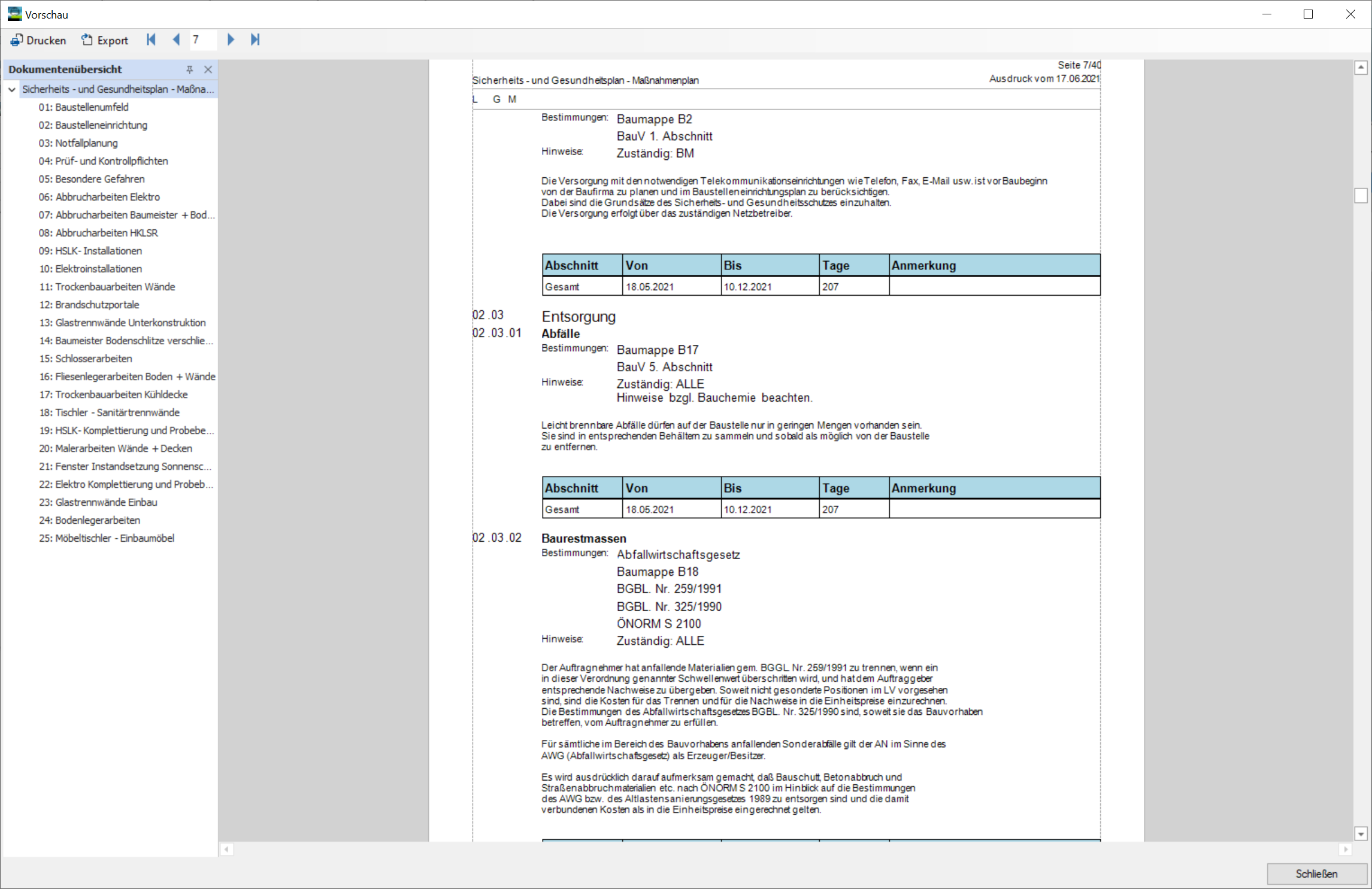
Task: Click the Baurestmassen heading text
Action: [584, 538]
